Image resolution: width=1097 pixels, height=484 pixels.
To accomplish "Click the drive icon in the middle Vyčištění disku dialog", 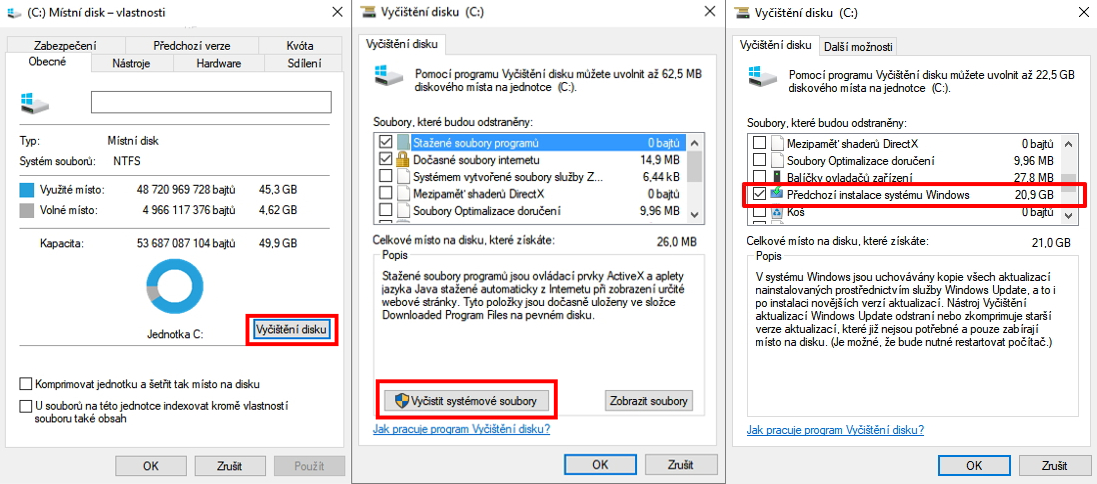I will click(x=385, y=77).
